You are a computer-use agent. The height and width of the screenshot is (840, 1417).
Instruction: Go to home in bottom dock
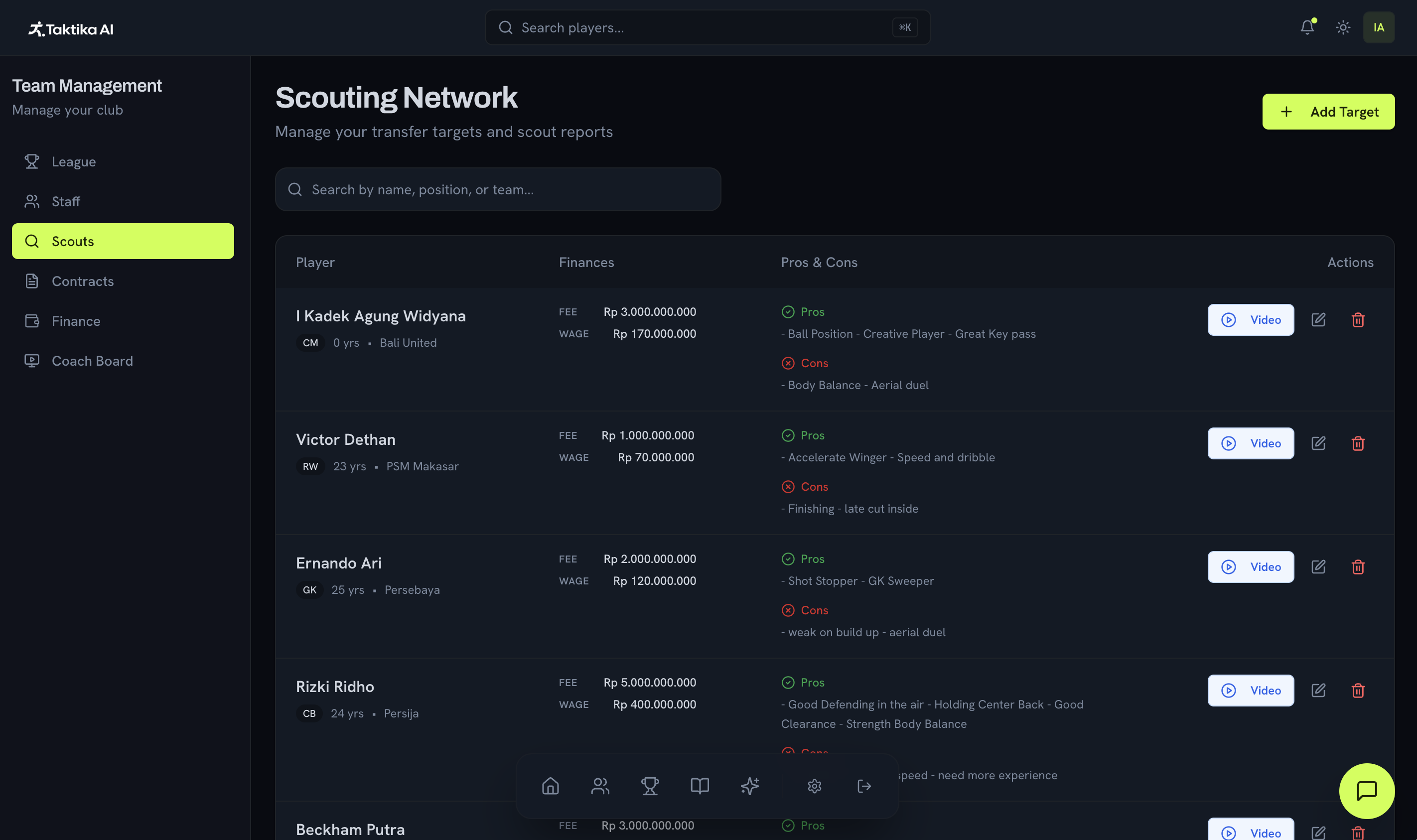[550, 786]
